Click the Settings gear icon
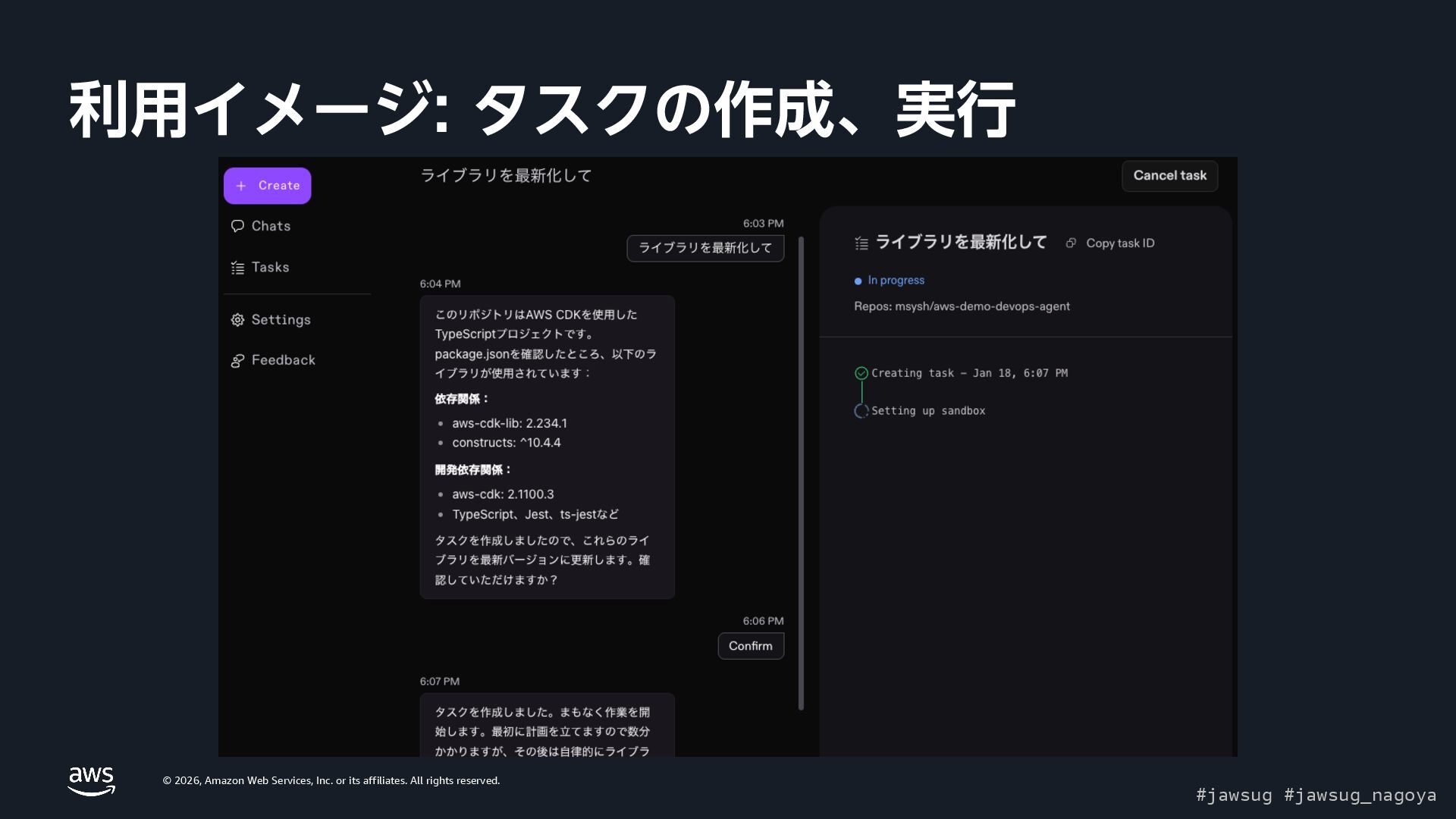This screenshot has width=1456, height=819. click(x=237, y=320)
